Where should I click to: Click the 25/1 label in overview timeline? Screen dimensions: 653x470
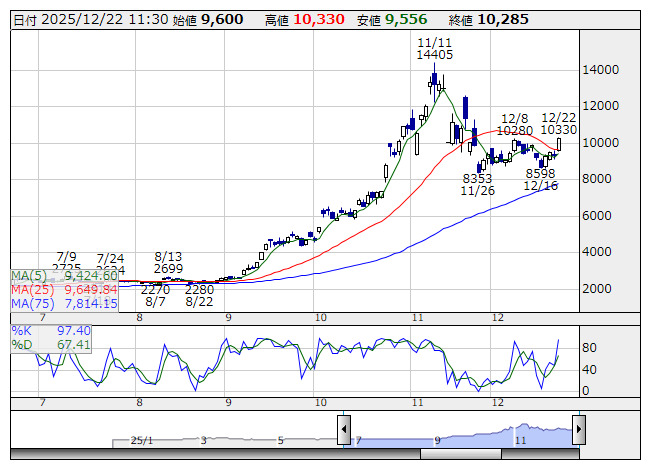pyautogui.click(x=141, y=439)
